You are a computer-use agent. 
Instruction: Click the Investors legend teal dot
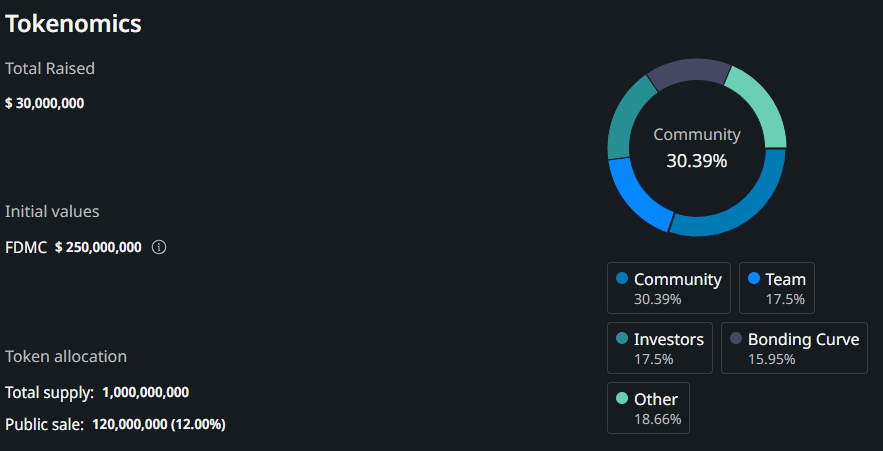point(622,338)
